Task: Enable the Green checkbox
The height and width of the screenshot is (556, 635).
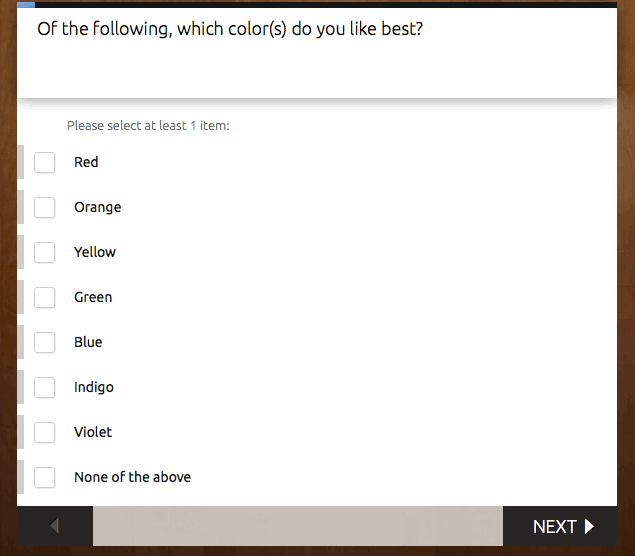Action: pyautogui.click(x=45, y=297)
